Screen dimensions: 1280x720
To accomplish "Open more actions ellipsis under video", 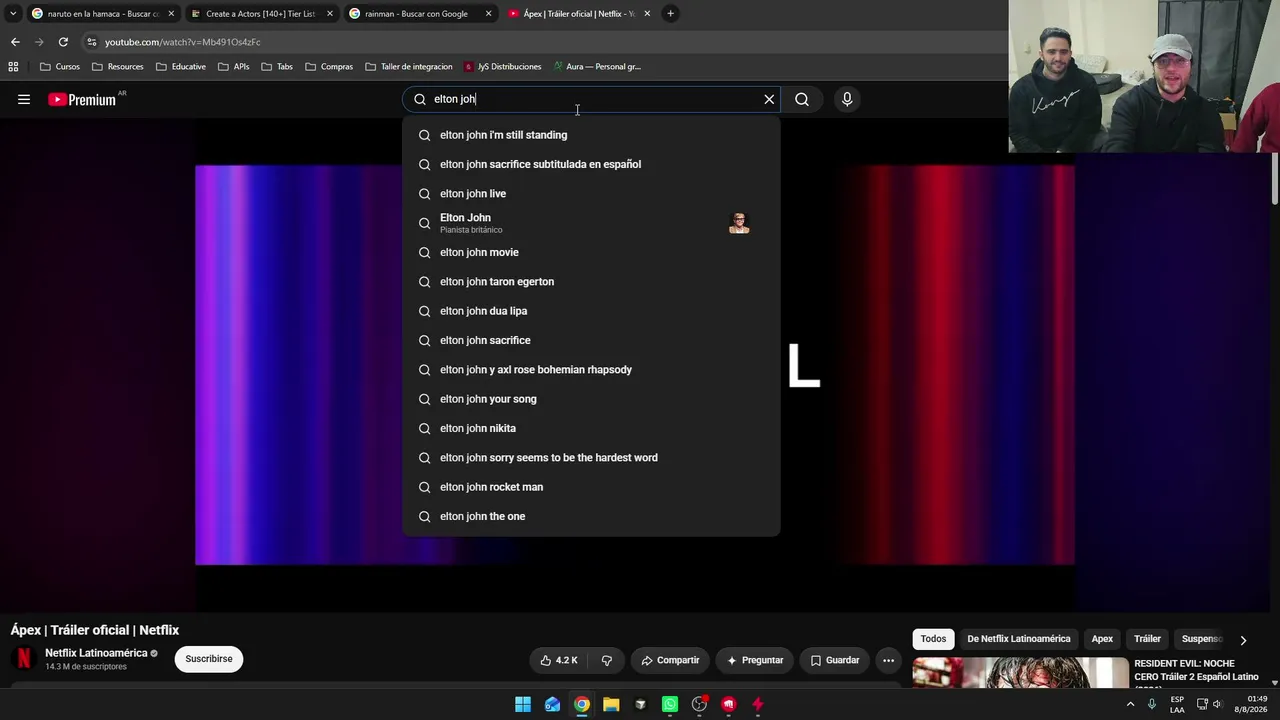I will pos(888,660).
